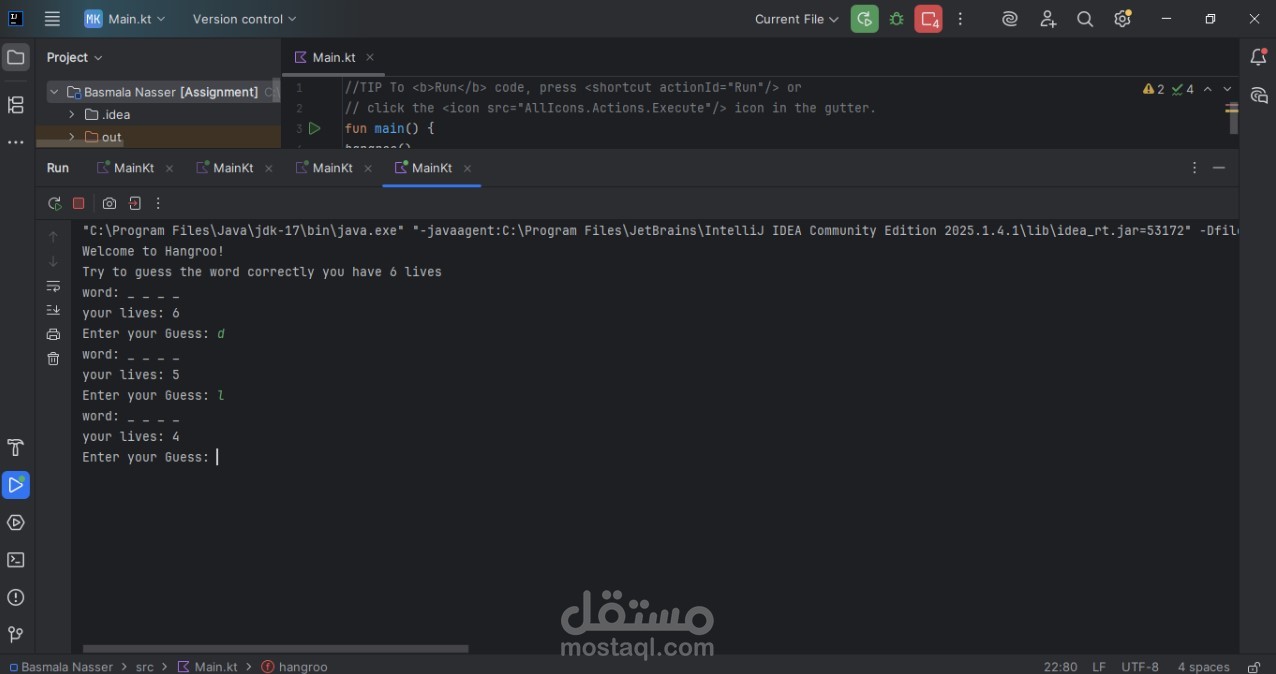Screen dimensions: 1276x674
Task: Click the Search Everywhere magnifier
Action: click(1085, 19)
